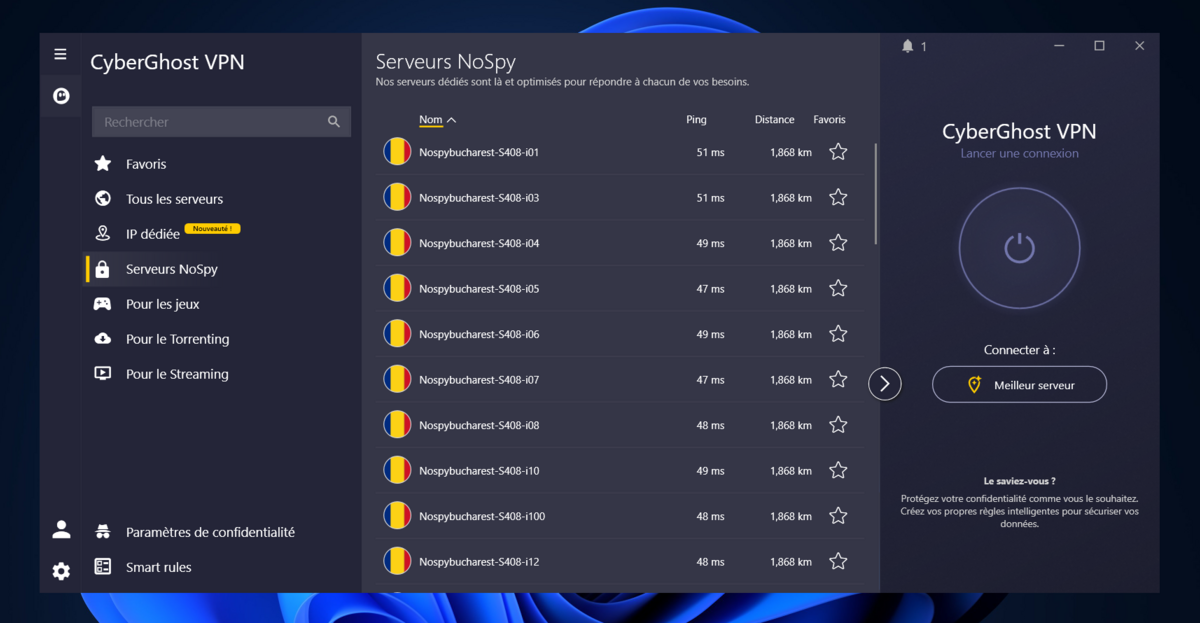This screenshot has width=1200, height=623.
Task: Open Pour le Torrenting servers
Action: pyautogui.click(x=178, y=339)
